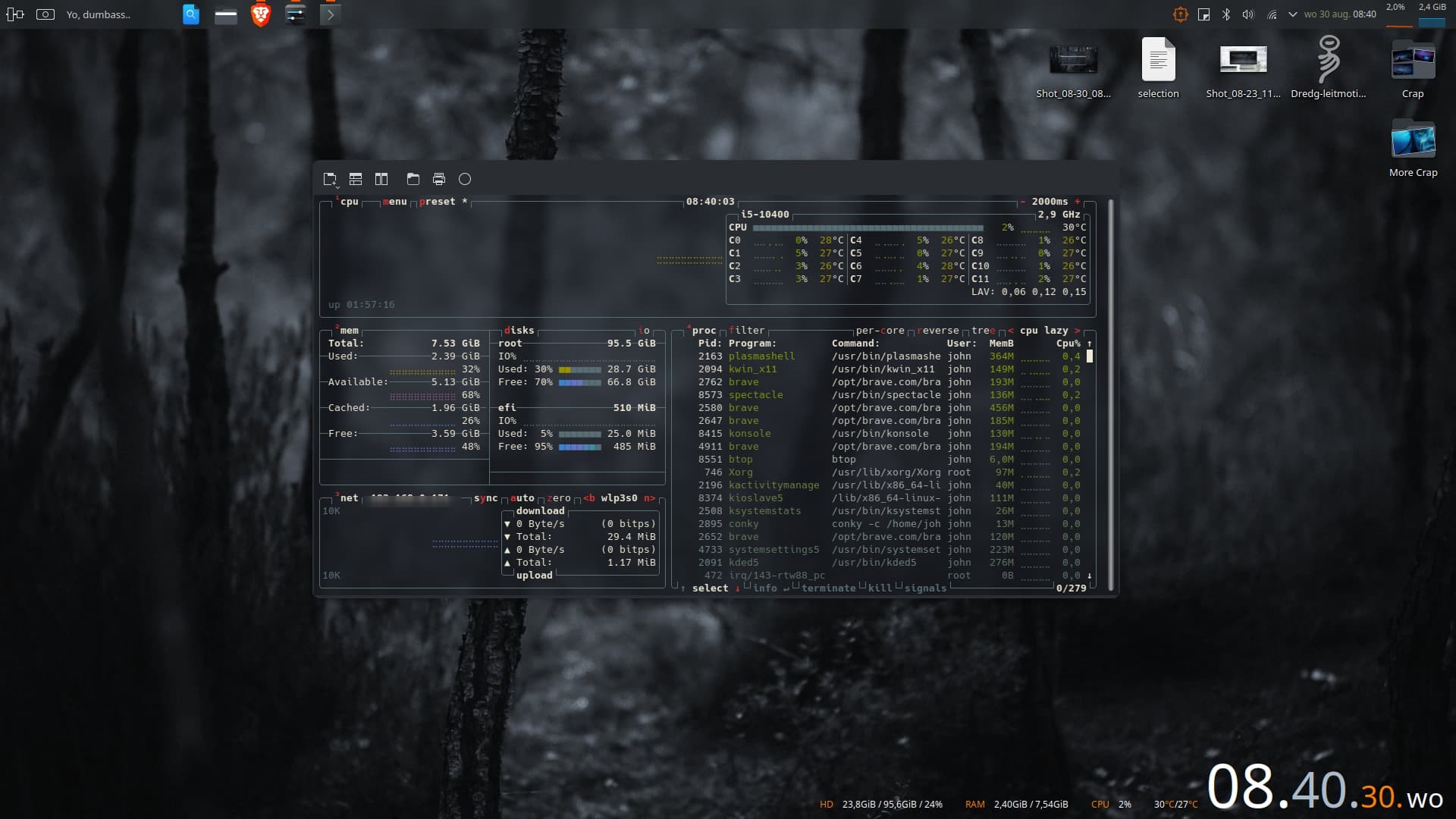Click the preset option in cpu box
This screenshot has height=819, width=1456.
[x=438, y=202]
